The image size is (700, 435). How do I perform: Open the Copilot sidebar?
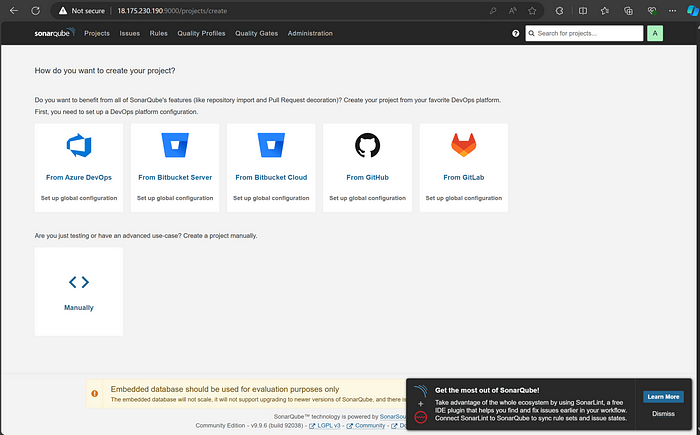click(692, 11)
